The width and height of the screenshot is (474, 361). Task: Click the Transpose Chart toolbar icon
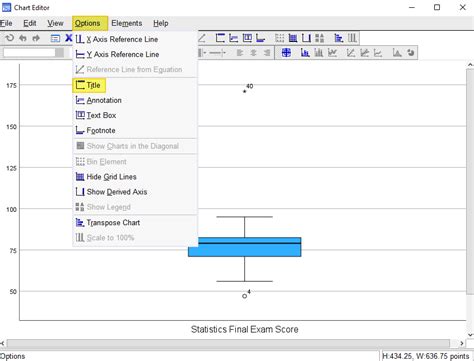(x=339, y=38)
